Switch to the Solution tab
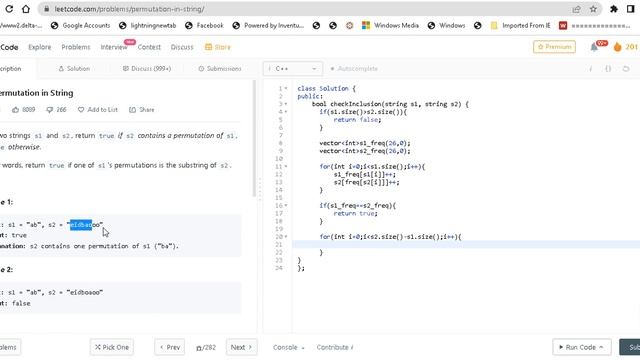 tap(74, 69)
